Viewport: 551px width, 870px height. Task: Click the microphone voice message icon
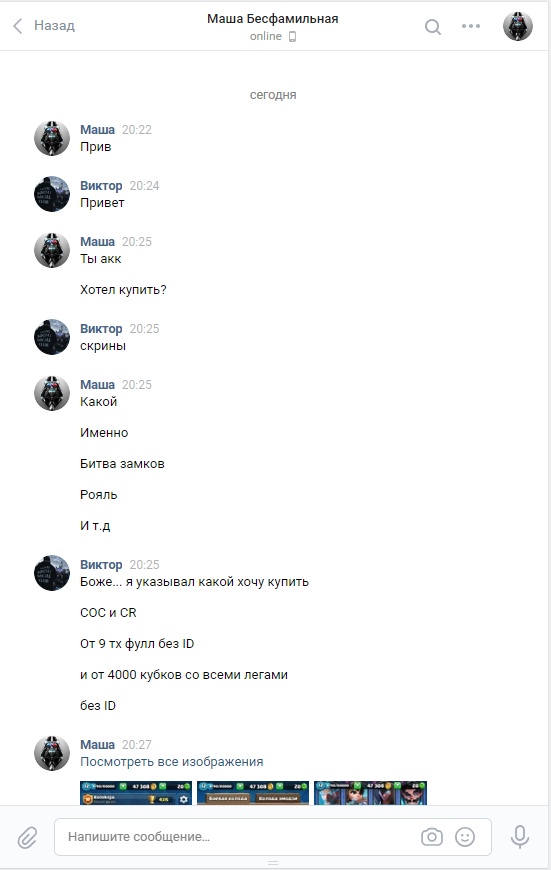point(520,837)
